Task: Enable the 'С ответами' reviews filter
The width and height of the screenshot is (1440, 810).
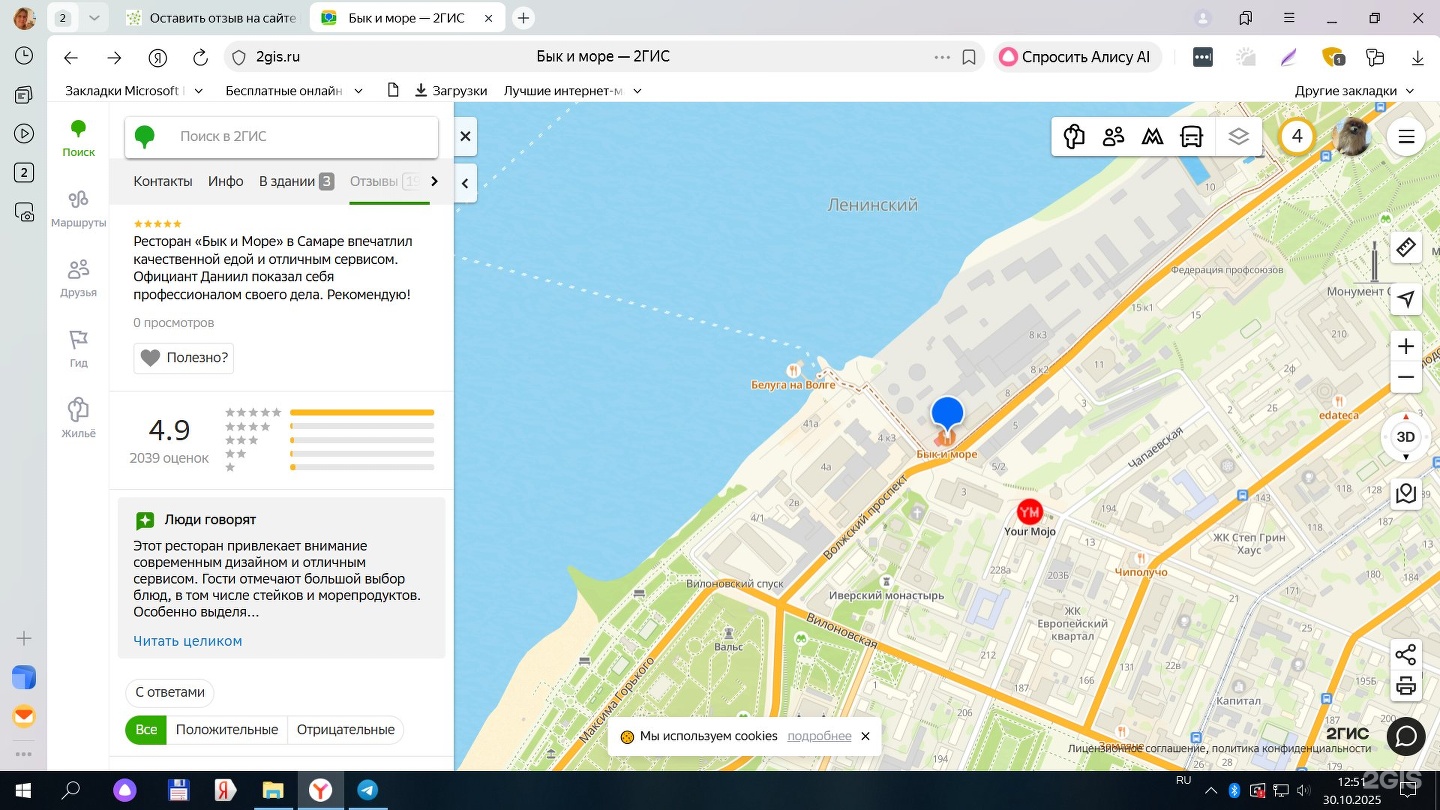Action: tap(170, 692)
